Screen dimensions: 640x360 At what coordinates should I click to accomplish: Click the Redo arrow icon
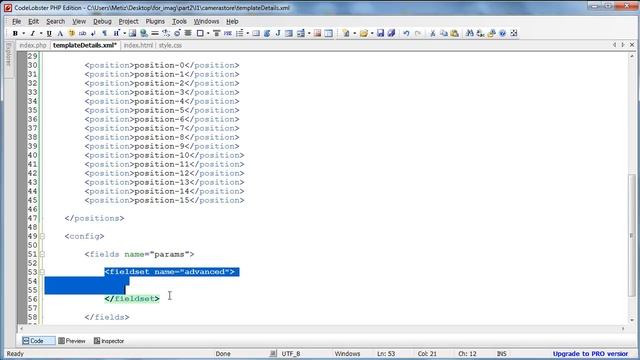tap(418, 33)
